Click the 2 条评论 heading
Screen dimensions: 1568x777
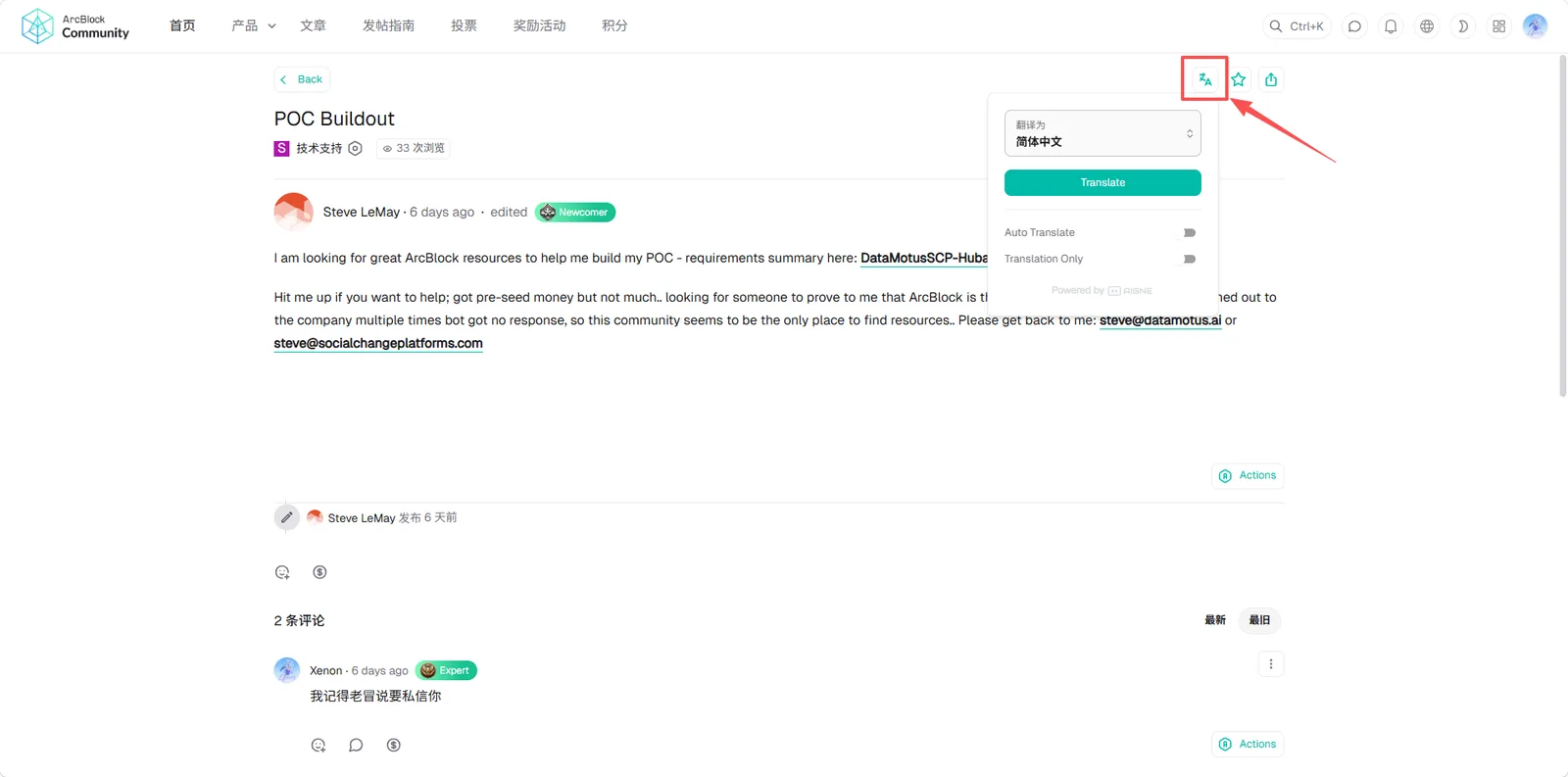click(x=299, y=620)
